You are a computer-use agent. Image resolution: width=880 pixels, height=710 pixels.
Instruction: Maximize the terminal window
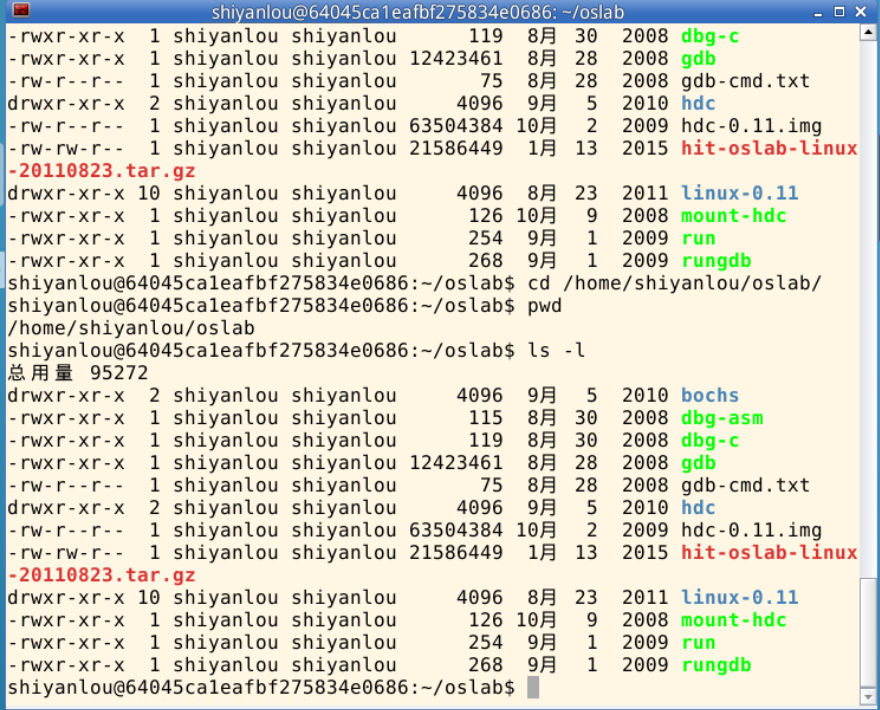840,11
